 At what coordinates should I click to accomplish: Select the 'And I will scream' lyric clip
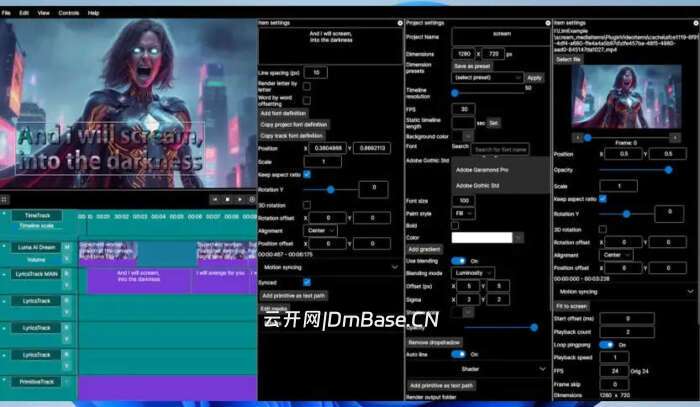[139, 280]
